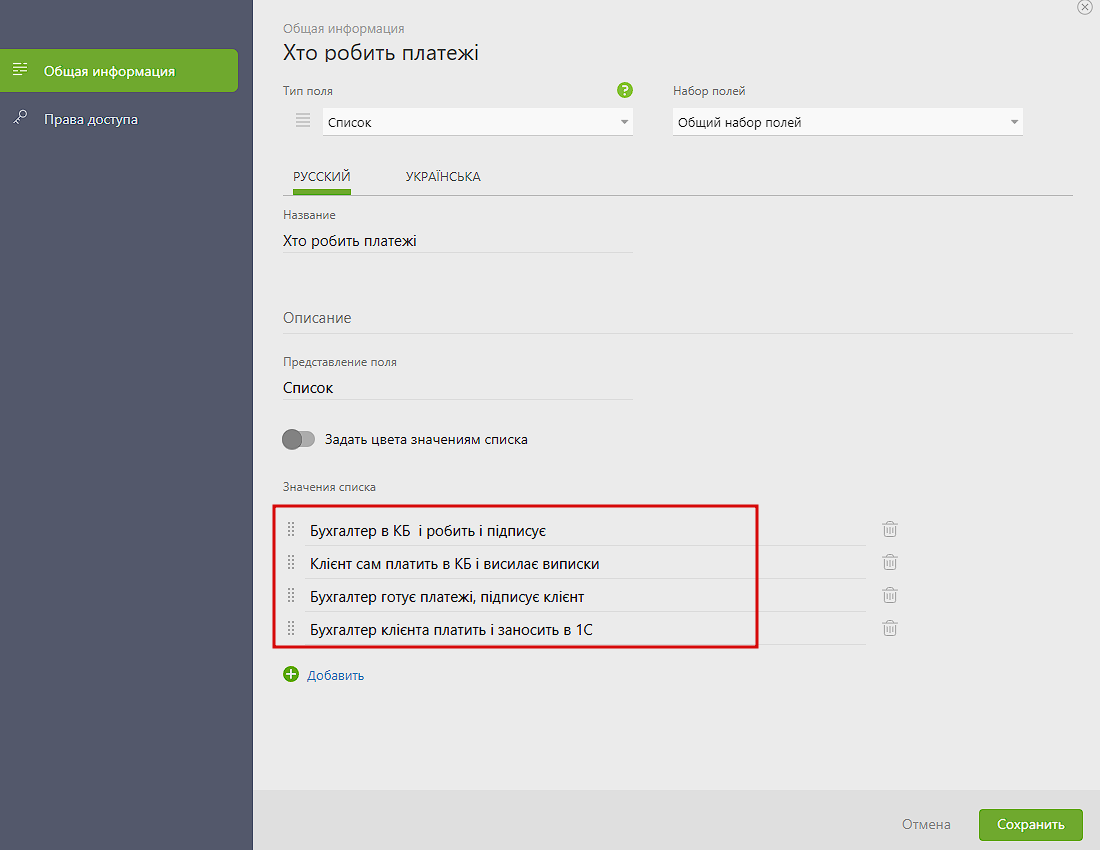This screenshot has width=1100, height=850.
Task: Edit value 'Бухгалтер клієнта платить і заносить в 1С'
Action: point(586,630)
